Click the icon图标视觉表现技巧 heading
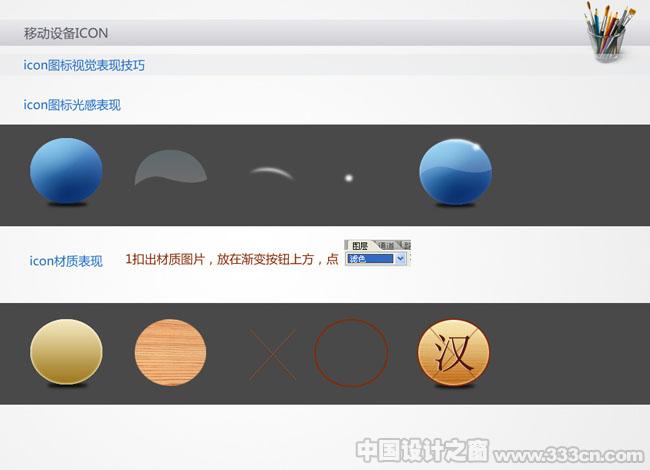650x470 pixels. pyautogui.click(x=84, y=65)
